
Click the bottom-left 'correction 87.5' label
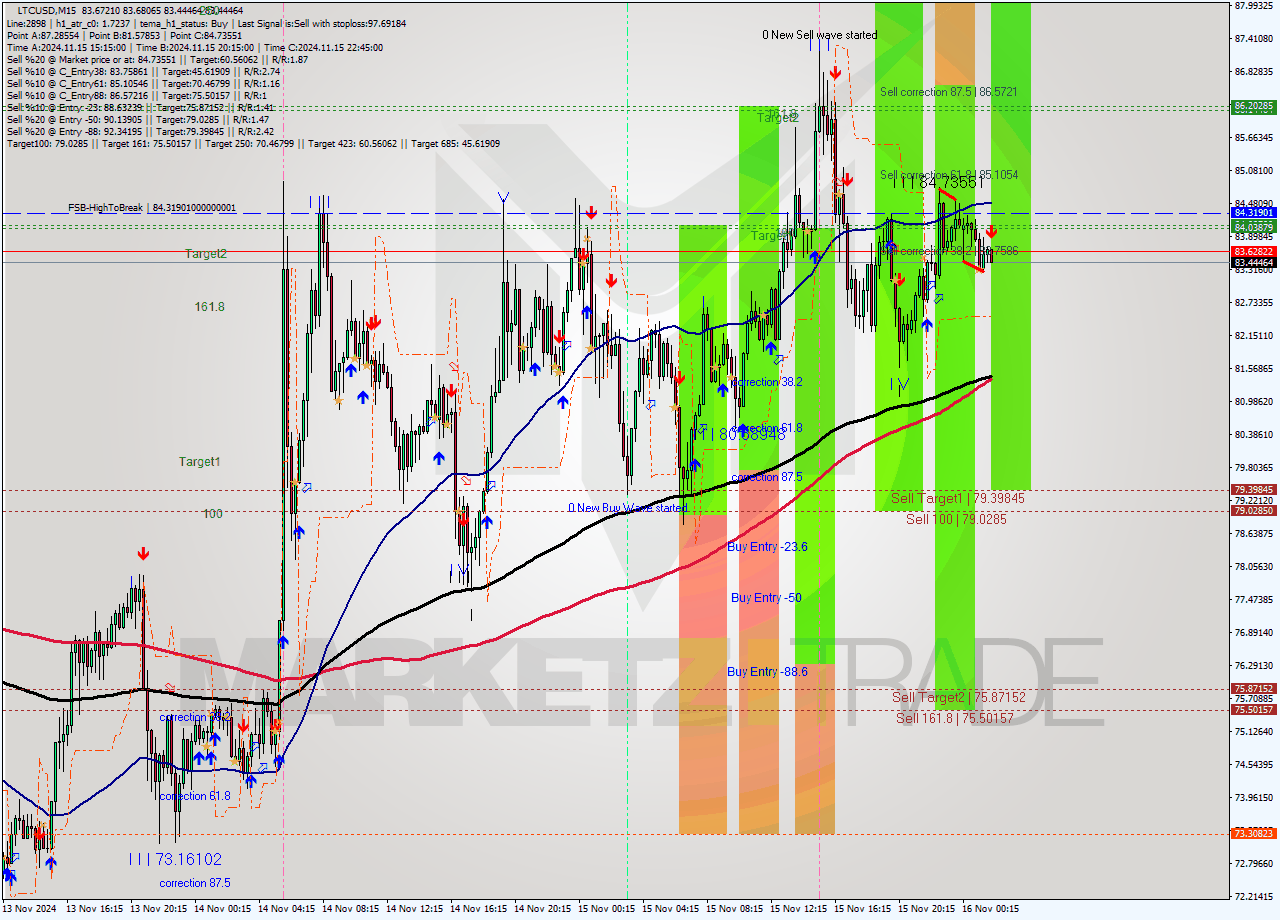pos(195,883)
